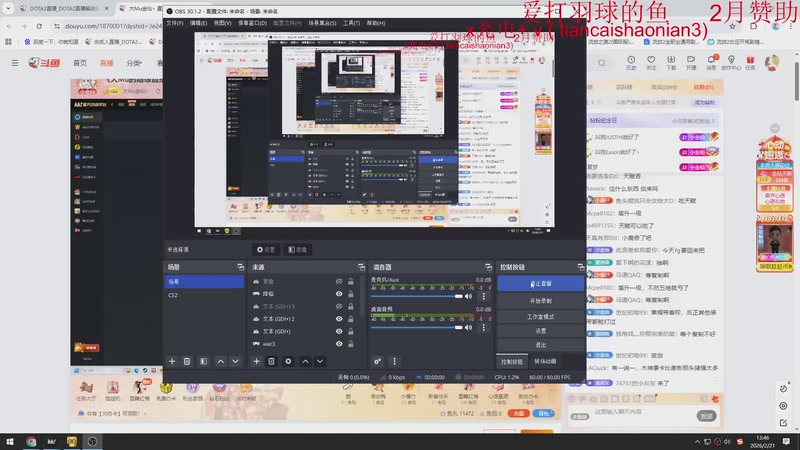Image resolution: width=800 pixels, height=450 pixels.
Task: Undock the Controls panel popout icon
Action: [581, 267]
